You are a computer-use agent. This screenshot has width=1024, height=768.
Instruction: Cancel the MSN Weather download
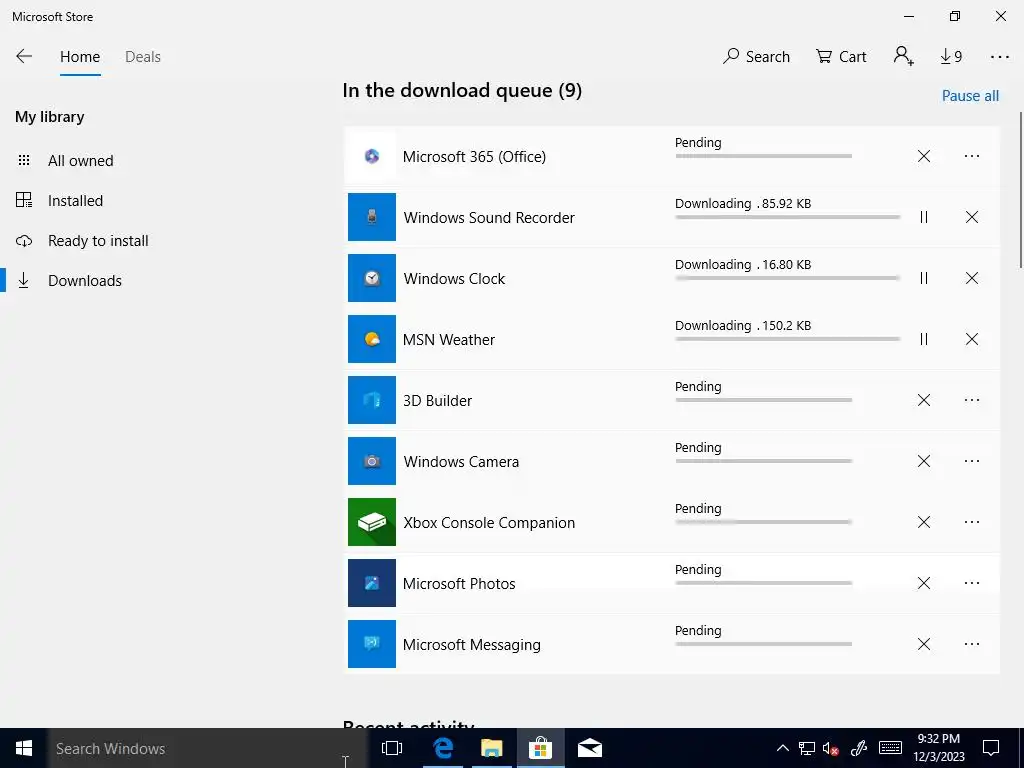click(x=972, y=339)
